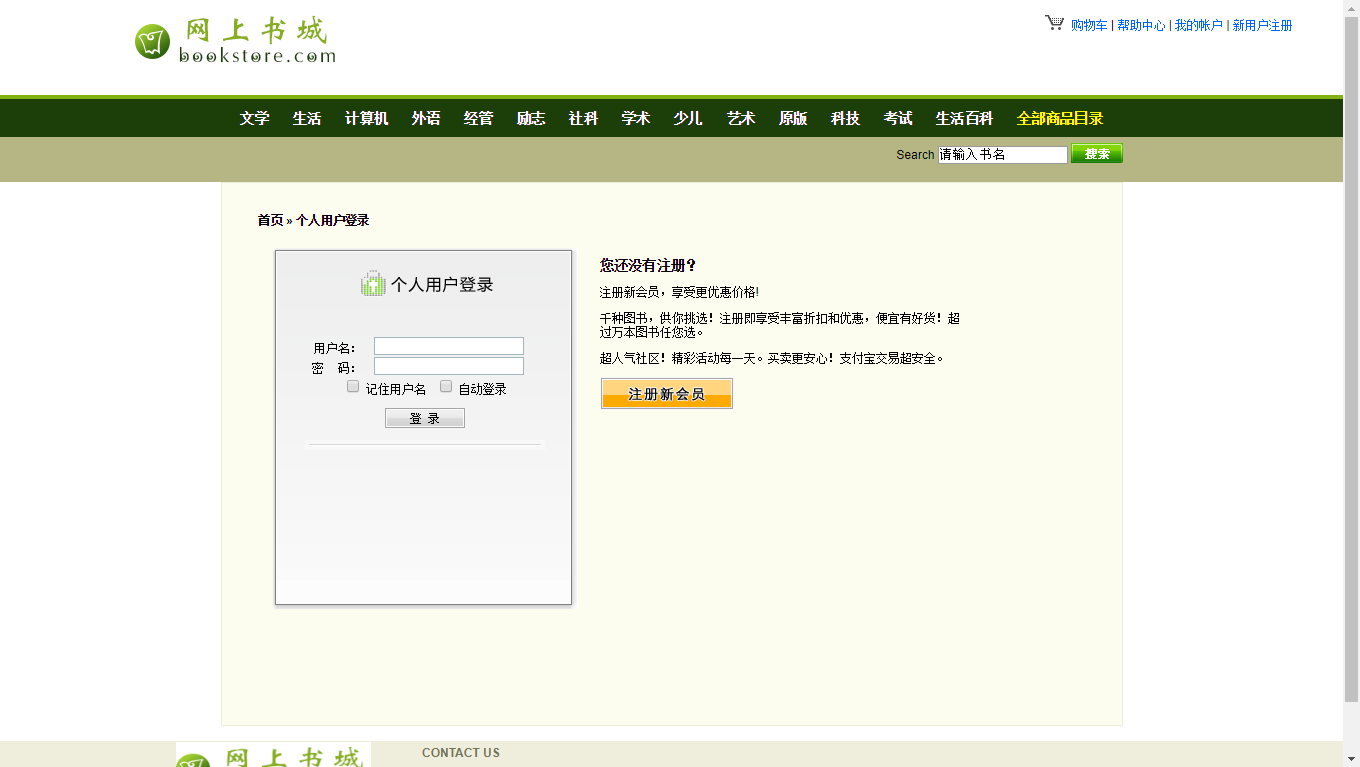Click the 用户名 input field

tap(449, 346)
